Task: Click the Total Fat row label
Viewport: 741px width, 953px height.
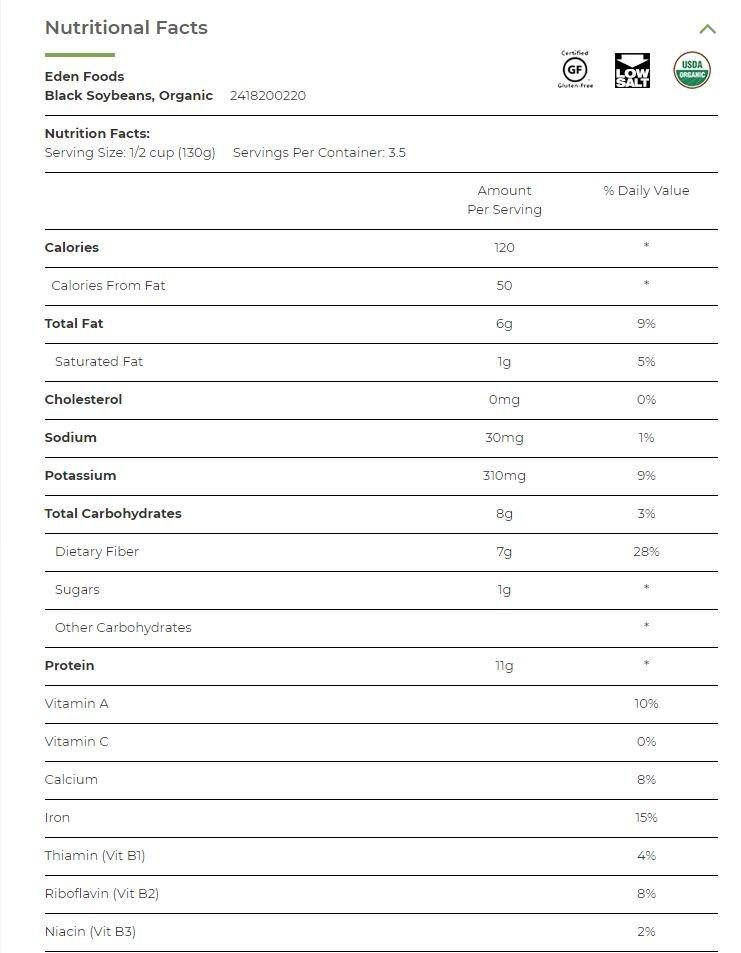Action: click(74, 324)
